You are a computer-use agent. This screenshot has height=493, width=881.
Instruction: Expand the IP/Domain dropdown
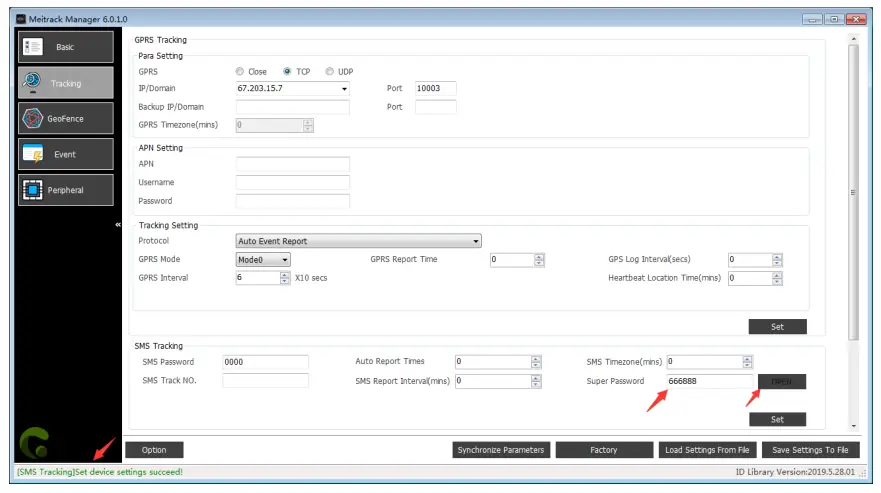(344, 89)
